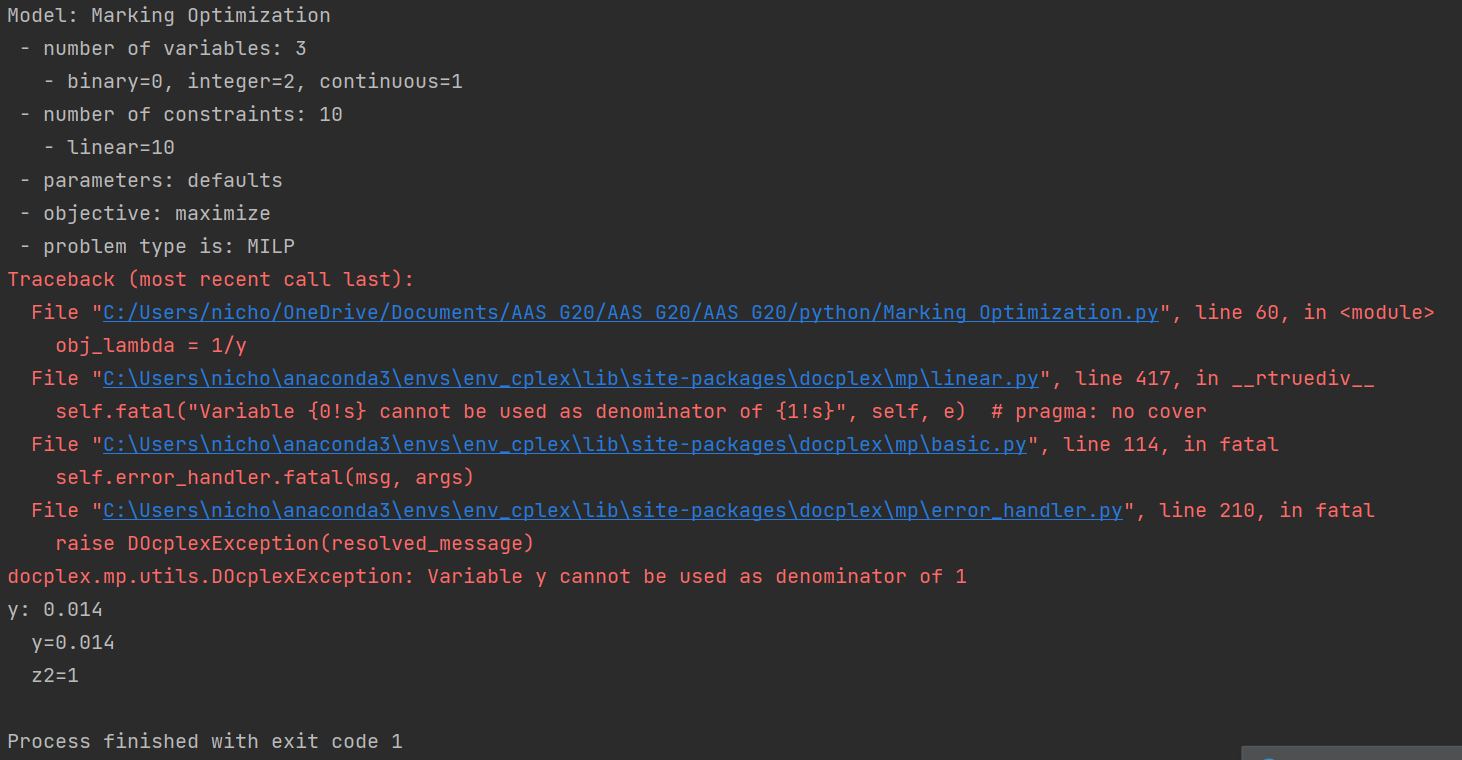Screen dimensions: 1462x760
Task: Click the 'raise DOcplexException(resolved_message)' line
Action: [294, 544]
